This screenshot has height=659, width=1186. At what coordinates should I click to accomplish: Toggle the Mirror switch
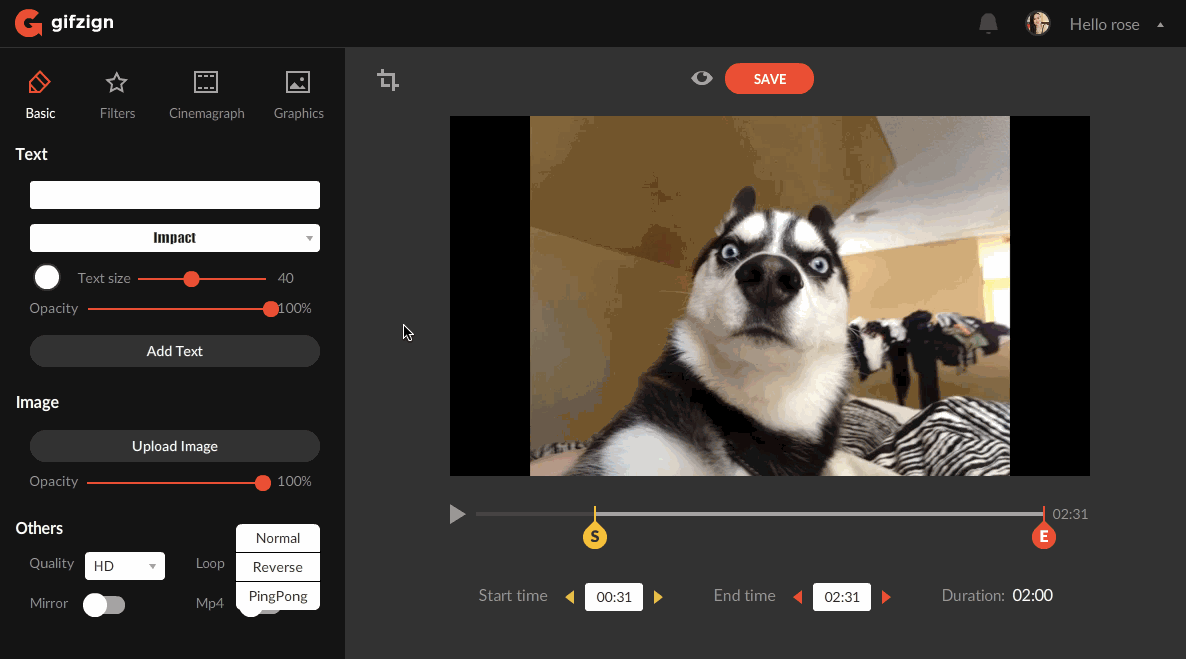[x=104, y=604]
